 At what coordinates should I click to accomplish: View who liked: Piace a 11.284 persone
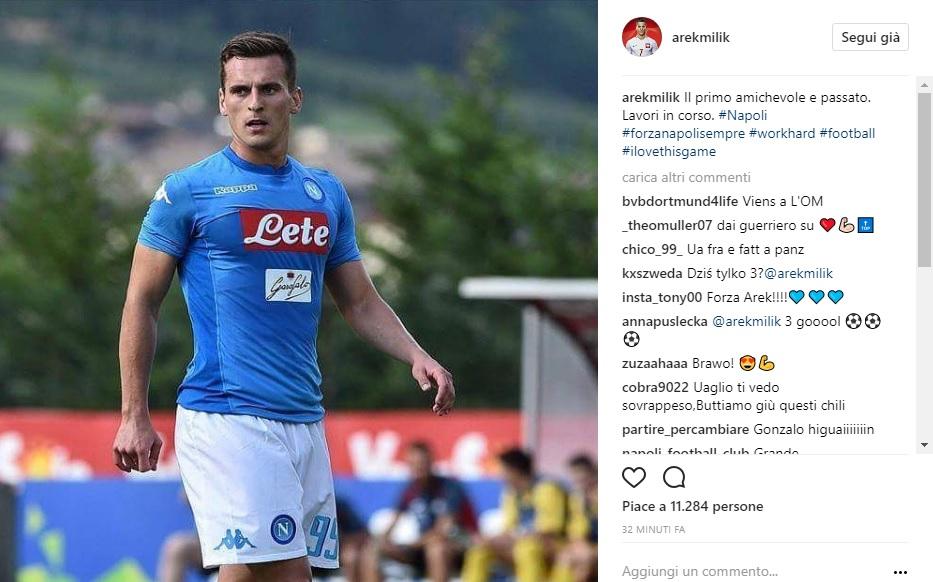(693, 506)
